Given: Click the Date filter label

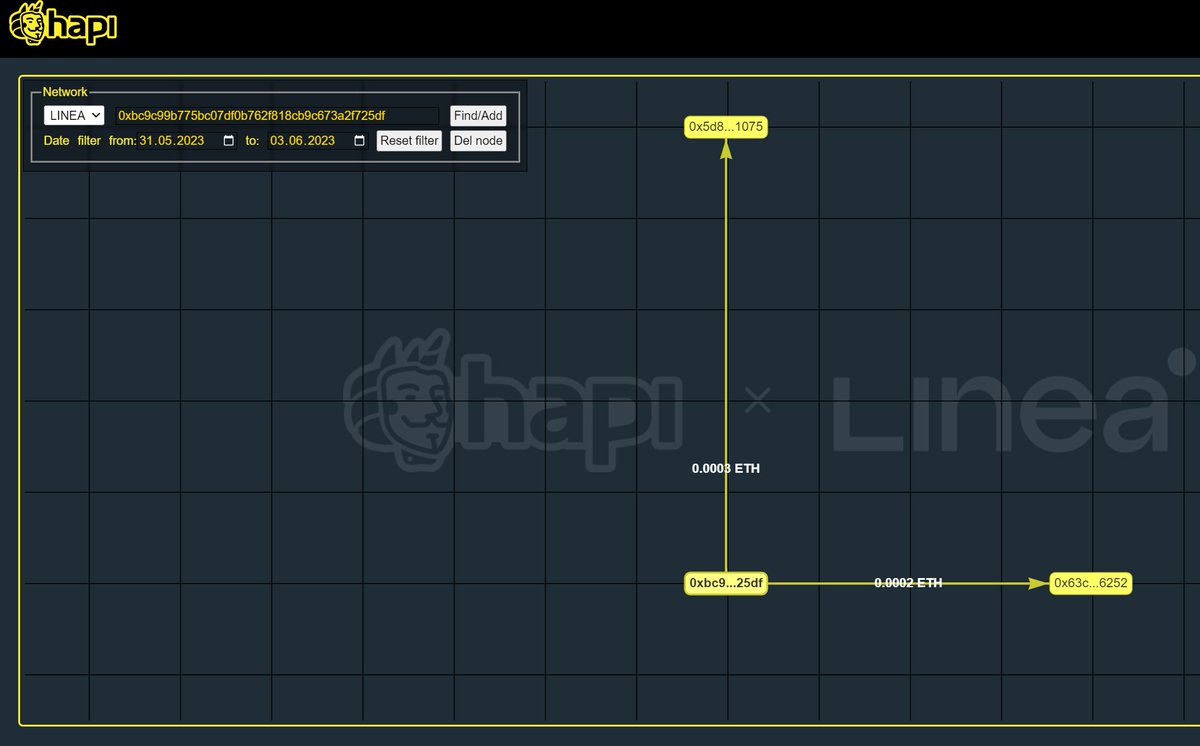Looking at the screenshot, I should click(x=72, y=141).
